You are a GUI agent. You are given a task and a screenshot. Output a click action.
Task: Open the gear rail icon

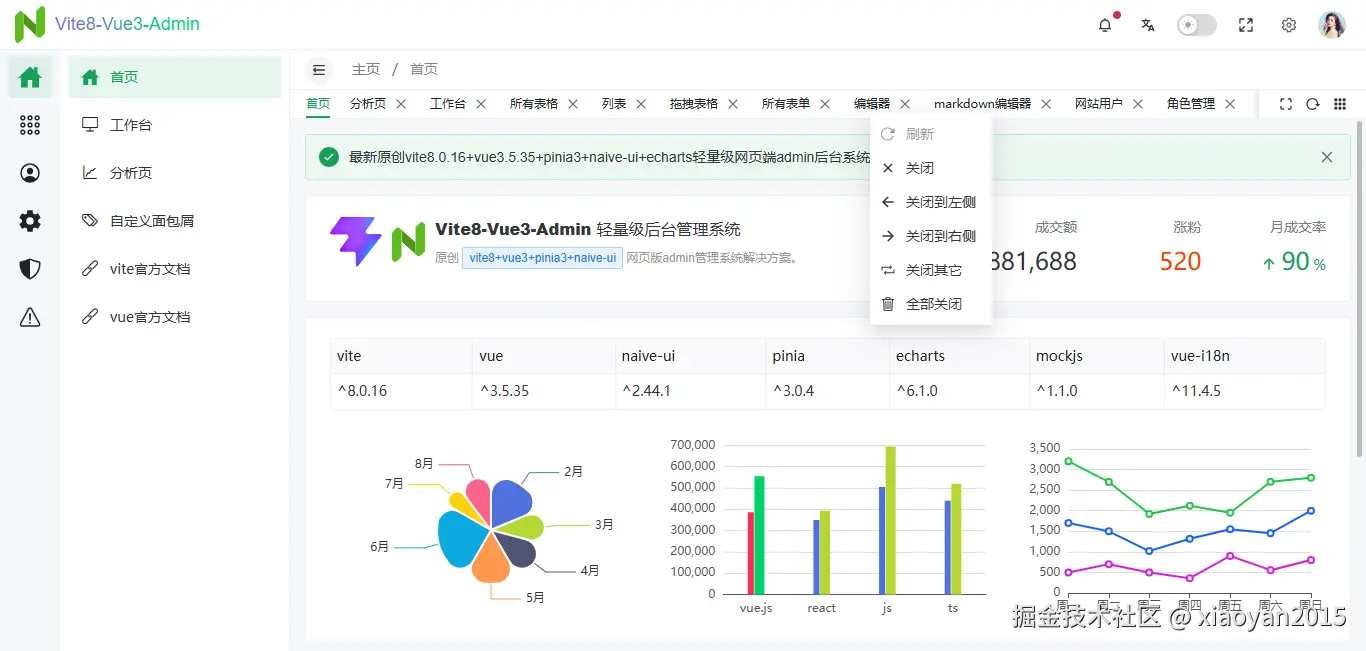[30, 221]
